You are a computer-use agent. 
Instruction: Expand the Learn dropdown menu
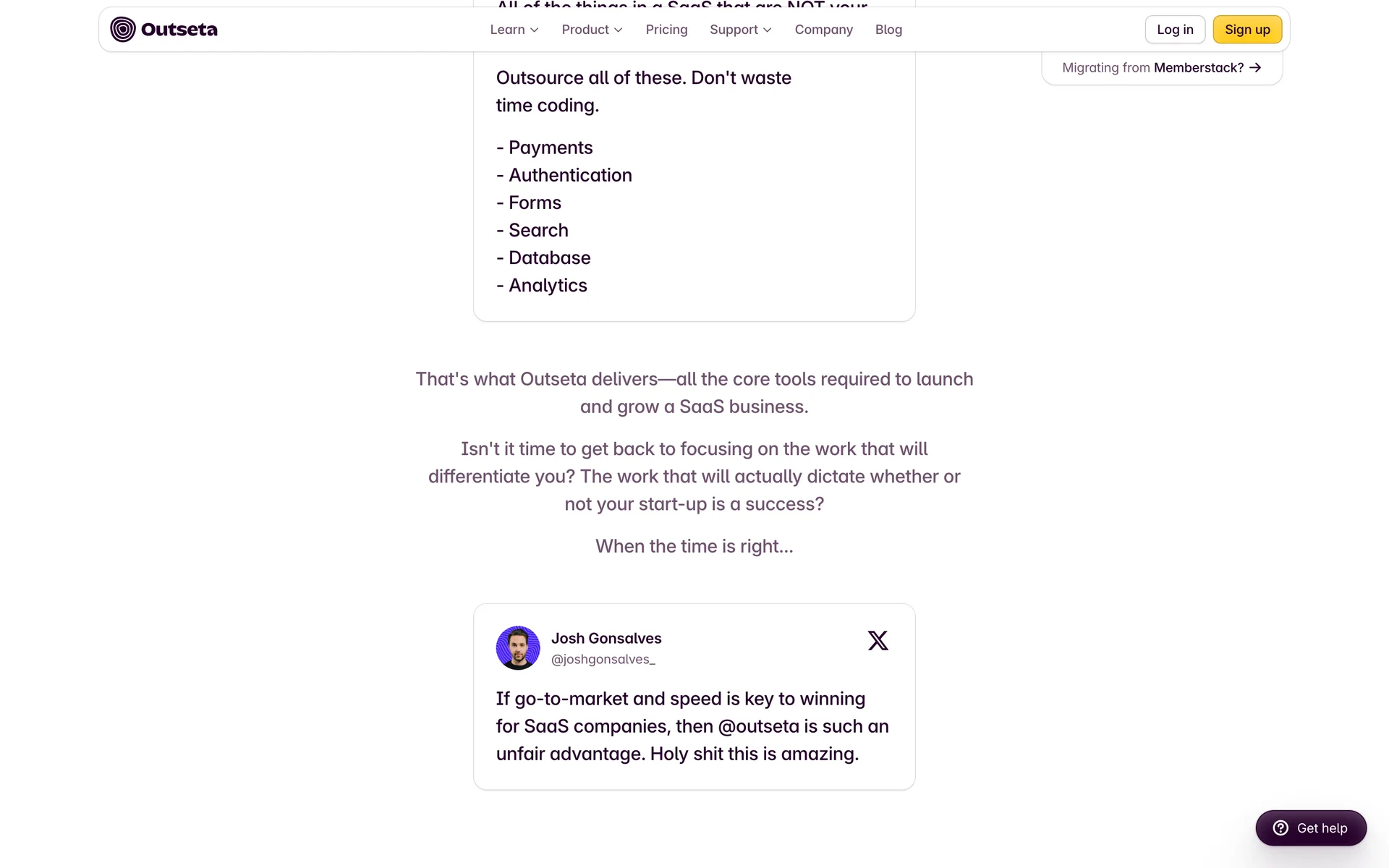(x=514, y=30)
